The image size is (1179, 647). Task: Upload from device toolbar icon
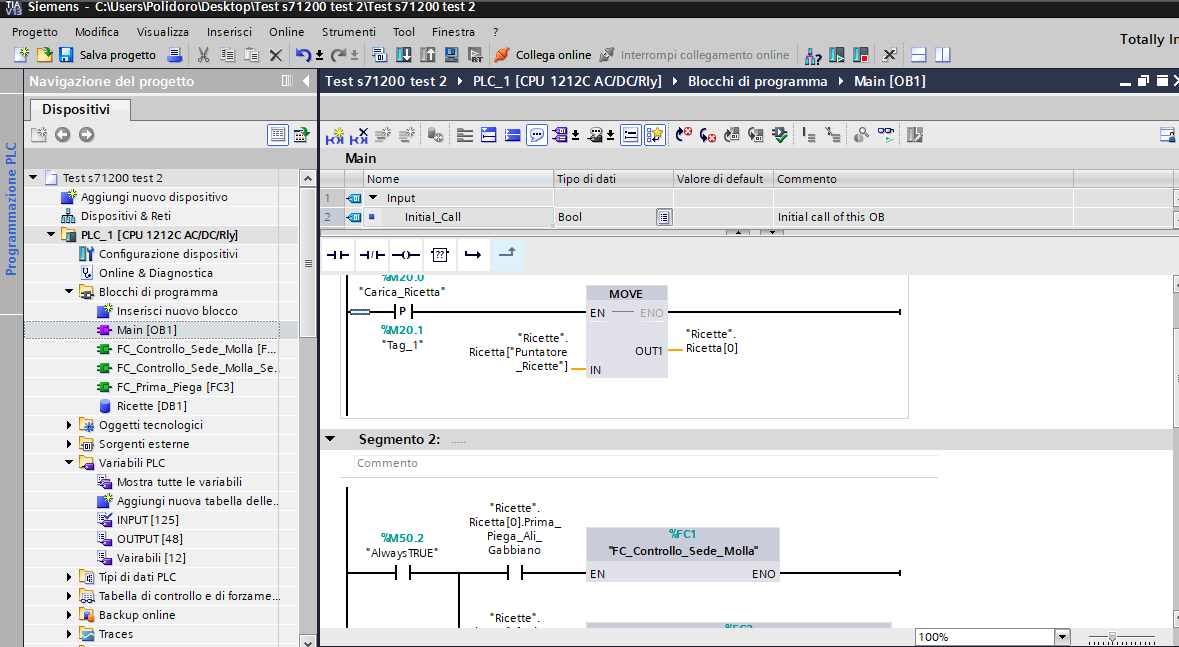point(428,54)
